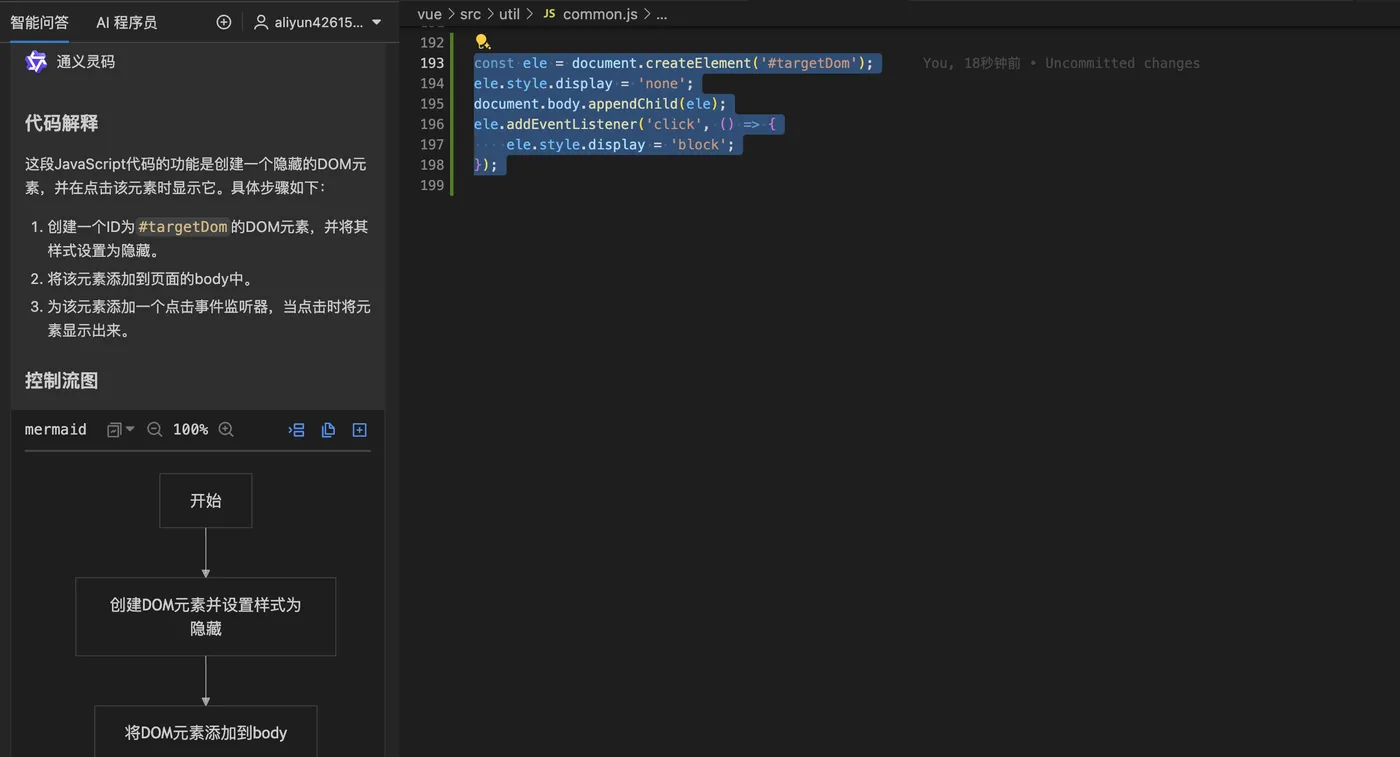
Task: Click the 将DOM元素添加到body flowchart node
Action: pyautogui.click(x=206, y=732)
